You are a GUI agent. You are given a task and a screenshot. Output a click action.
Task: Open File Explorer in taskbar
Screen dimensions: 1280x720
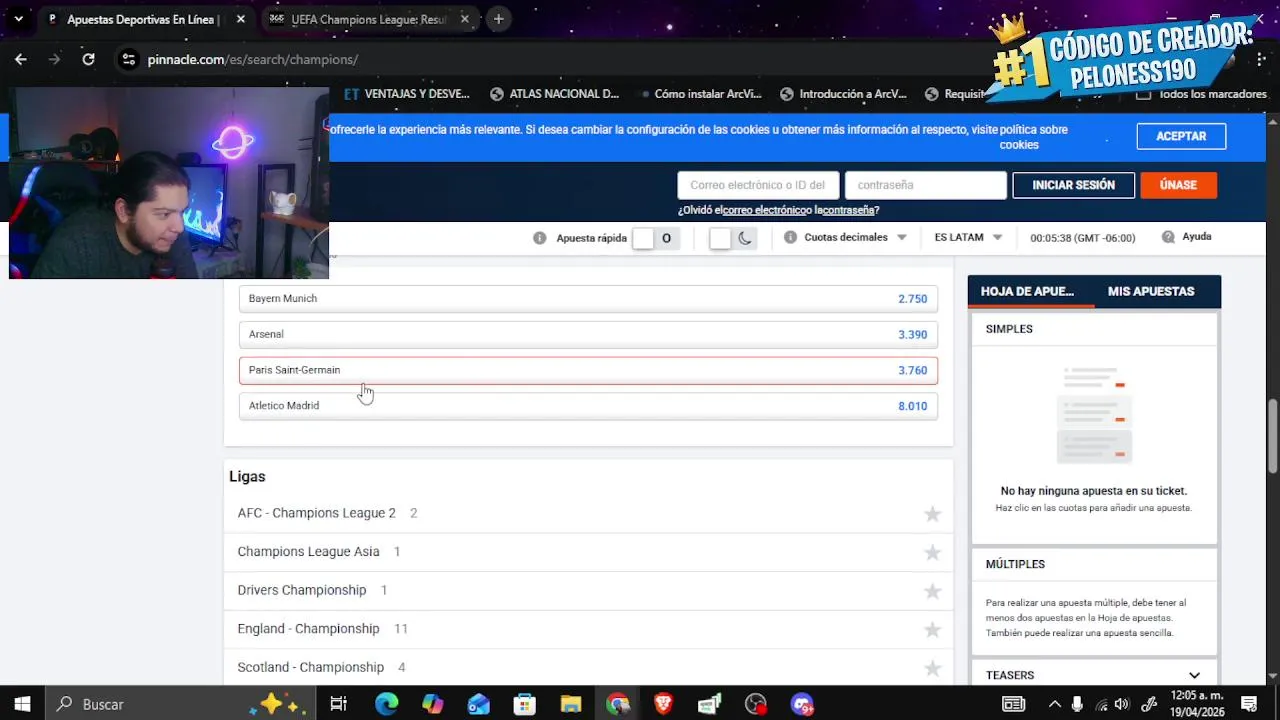pyautogui.click(x=571, y=704)
